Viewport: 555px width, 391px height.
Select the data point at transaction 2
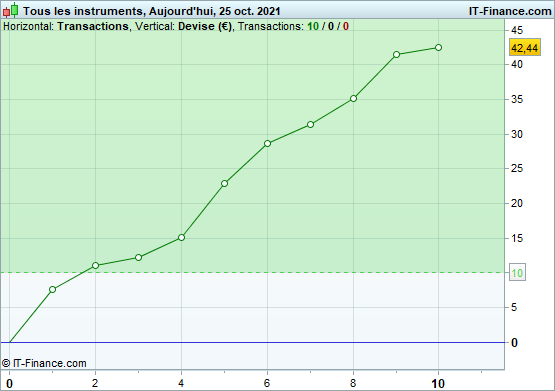95,265
